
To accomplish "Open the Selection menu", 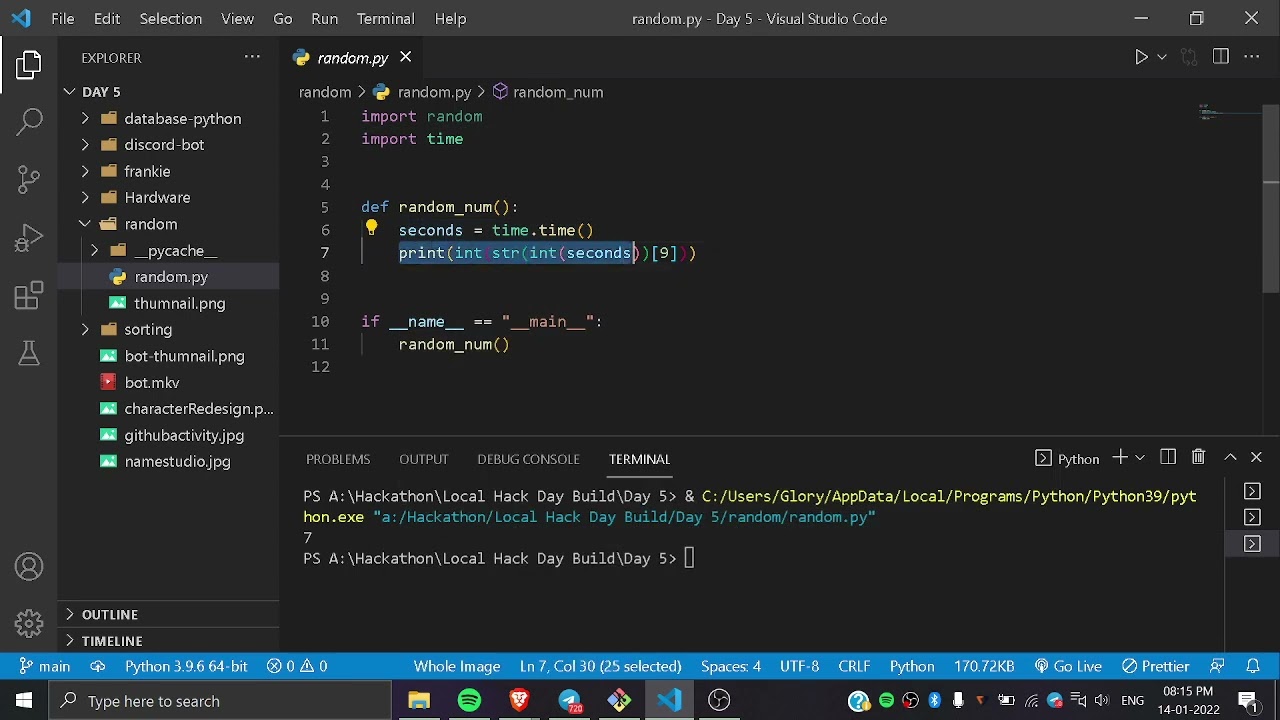I will coord(171,18).
